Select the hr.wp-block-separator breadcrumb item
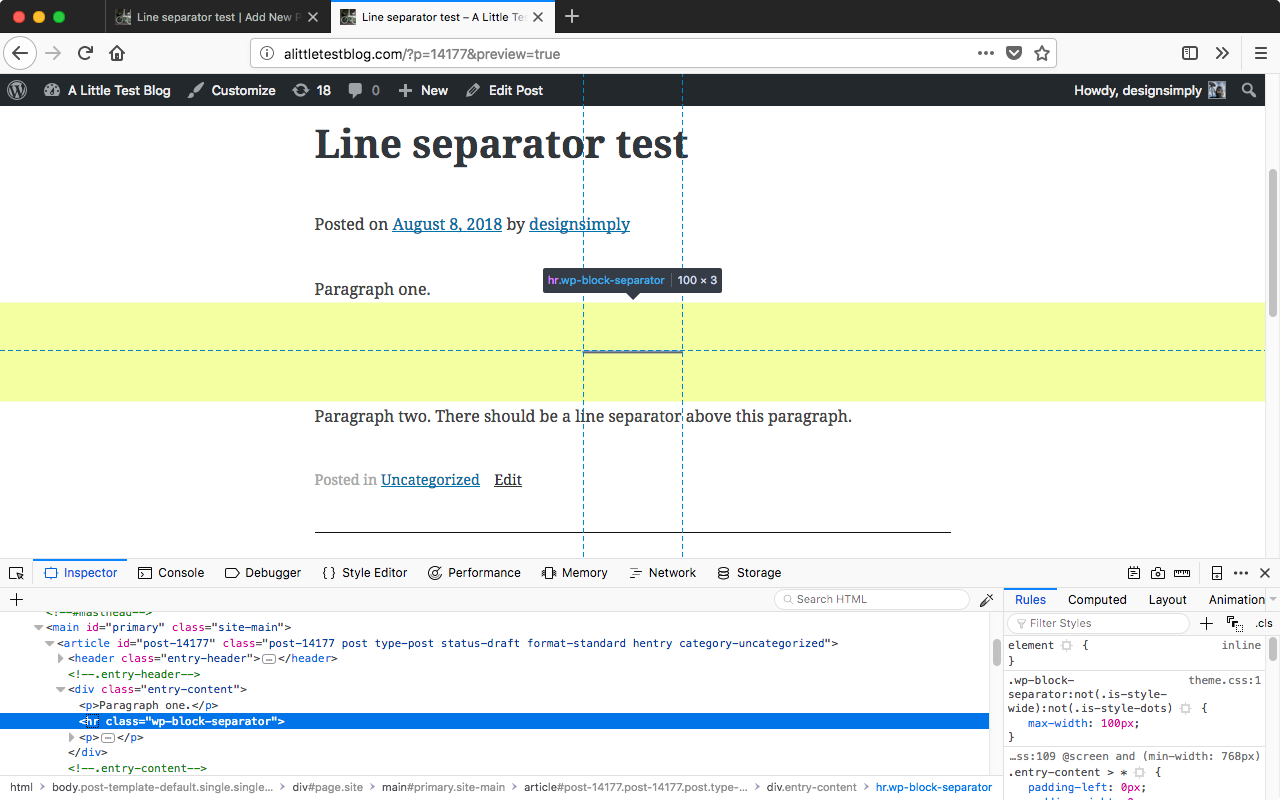 pos(933,787)
